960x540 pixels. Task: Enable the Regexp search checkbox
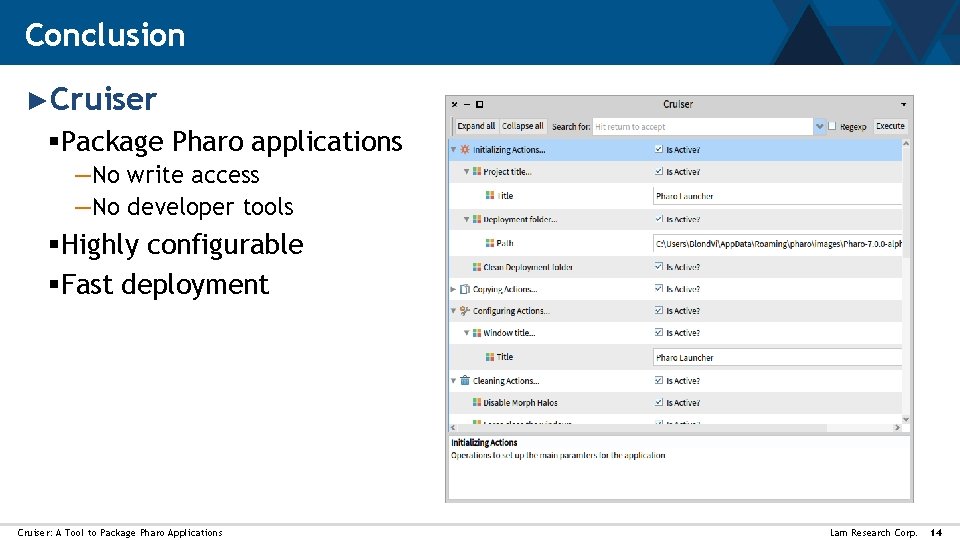point(832,126)
